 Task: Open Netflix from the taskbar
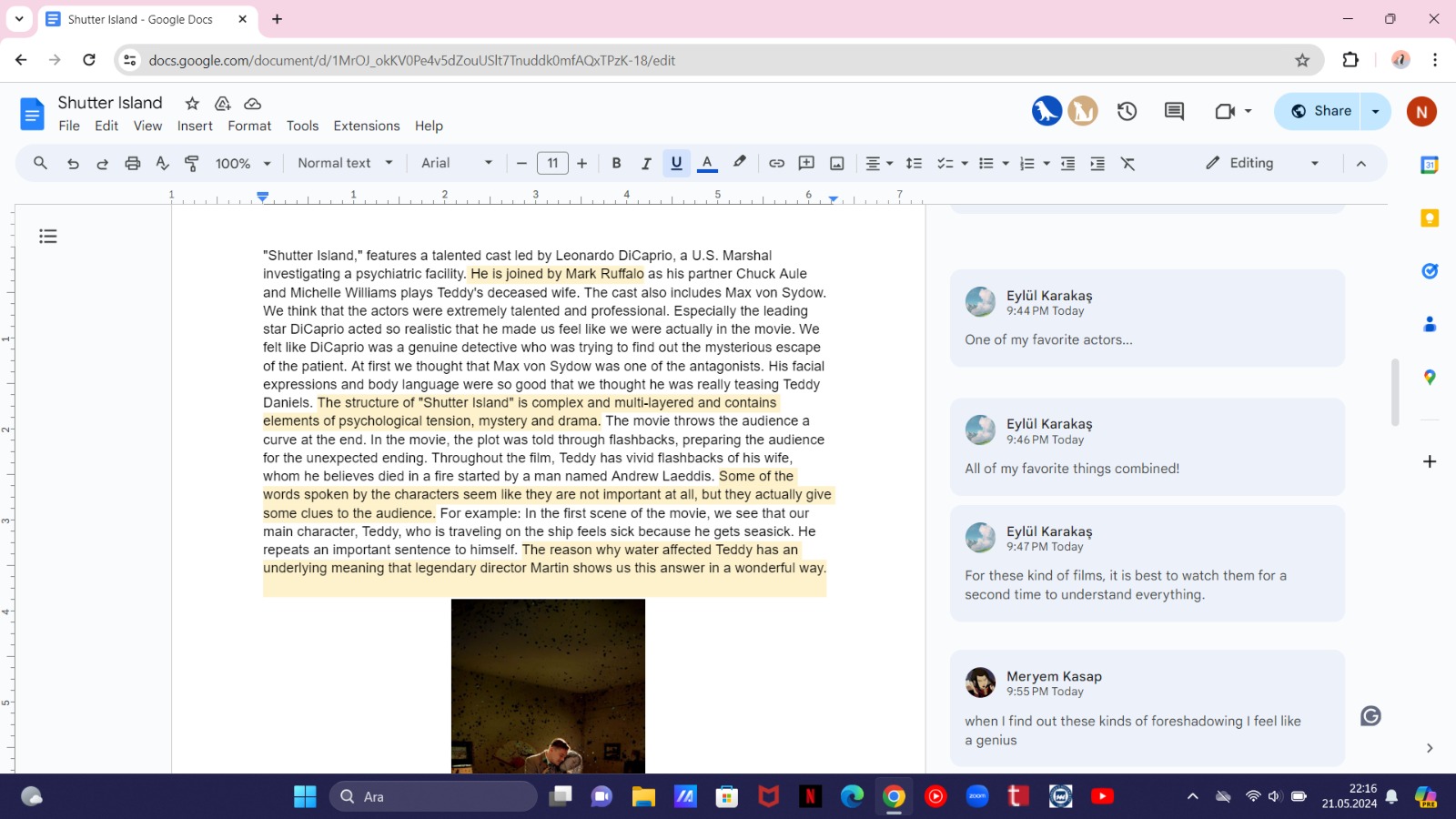click(810, 796)
